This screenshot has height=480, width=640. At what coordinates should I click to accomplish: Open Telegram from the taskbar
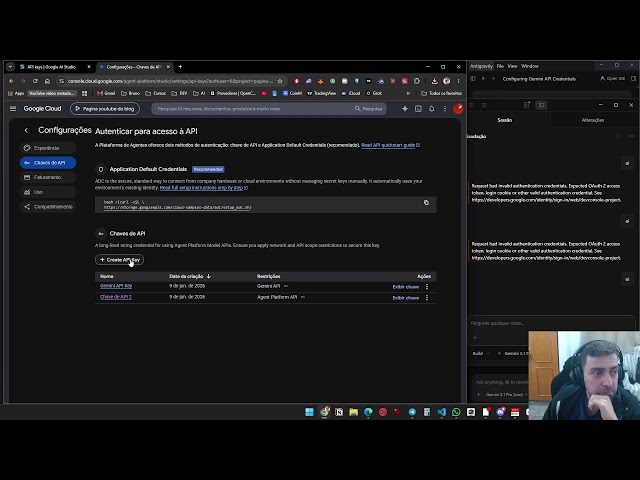[x=412, y=412]
